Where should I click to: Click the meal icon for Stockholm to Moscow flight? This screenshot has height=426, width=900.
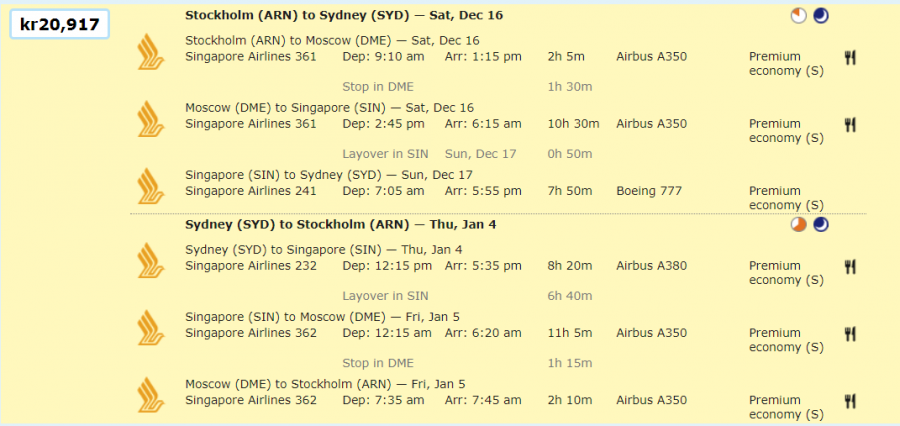(851, 57)
